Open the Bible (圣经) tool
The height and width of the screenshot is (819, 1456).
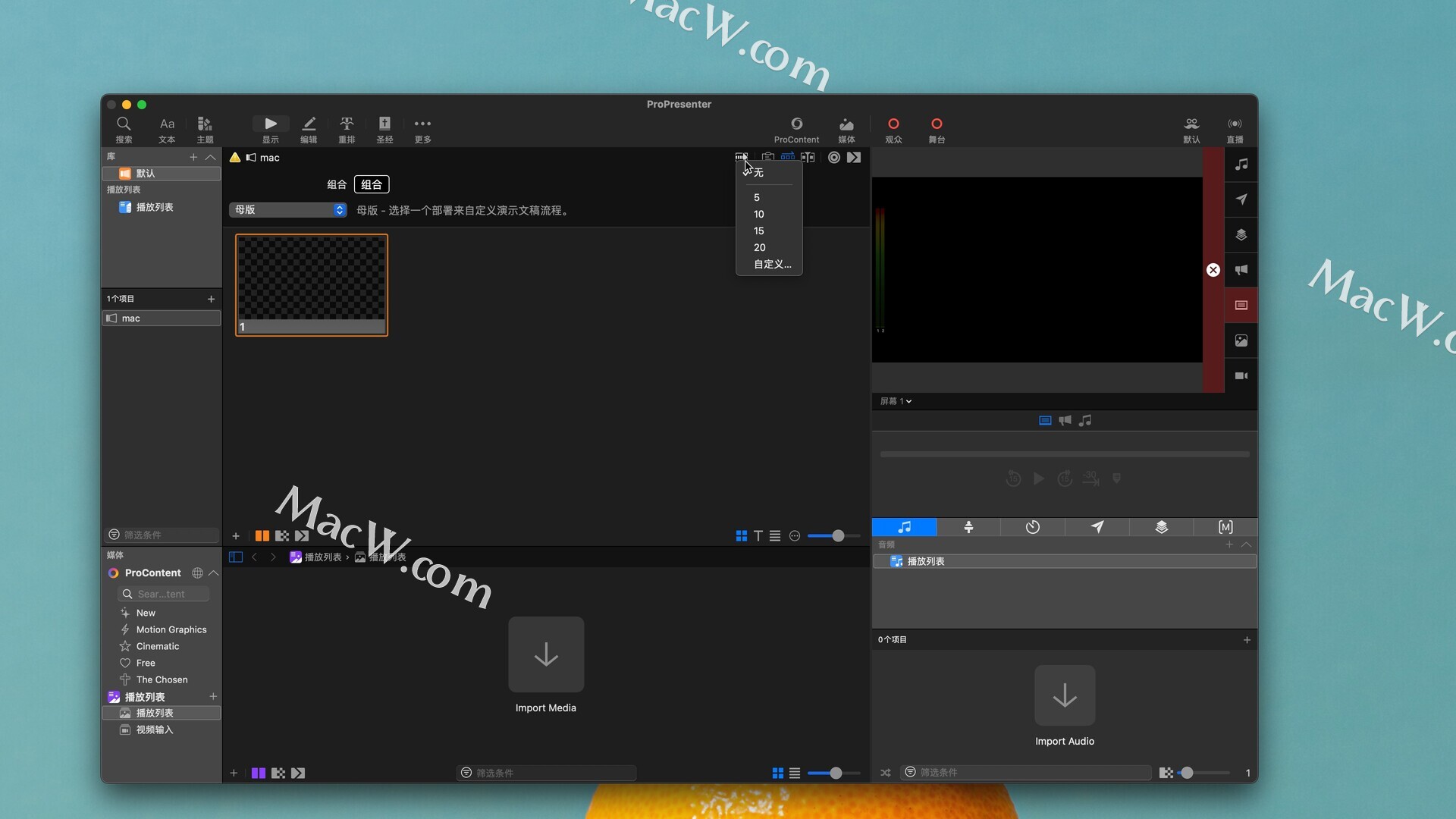pos(384,129)
